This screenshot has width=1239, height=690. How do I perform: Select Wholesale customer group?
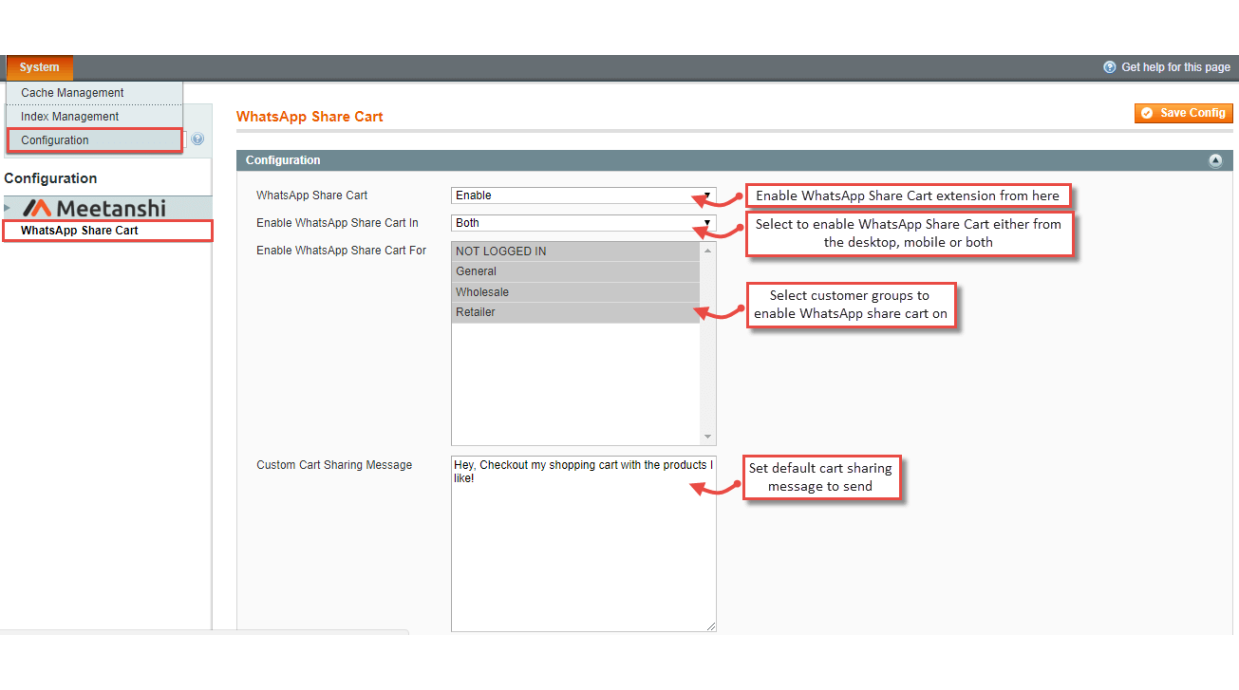(575, 292)
